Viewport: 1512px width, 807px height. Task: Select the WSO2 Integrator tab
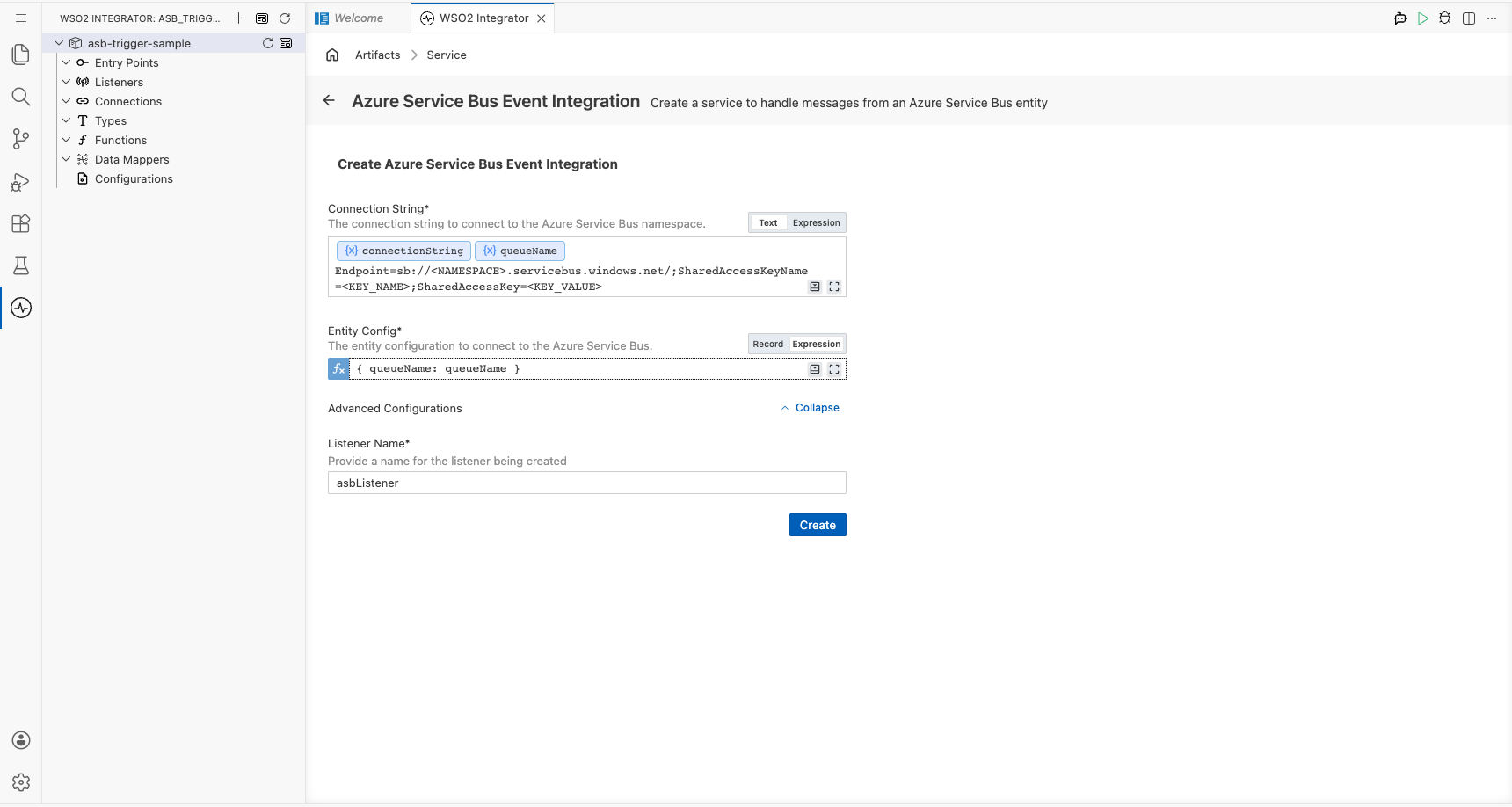coord(483,18)
